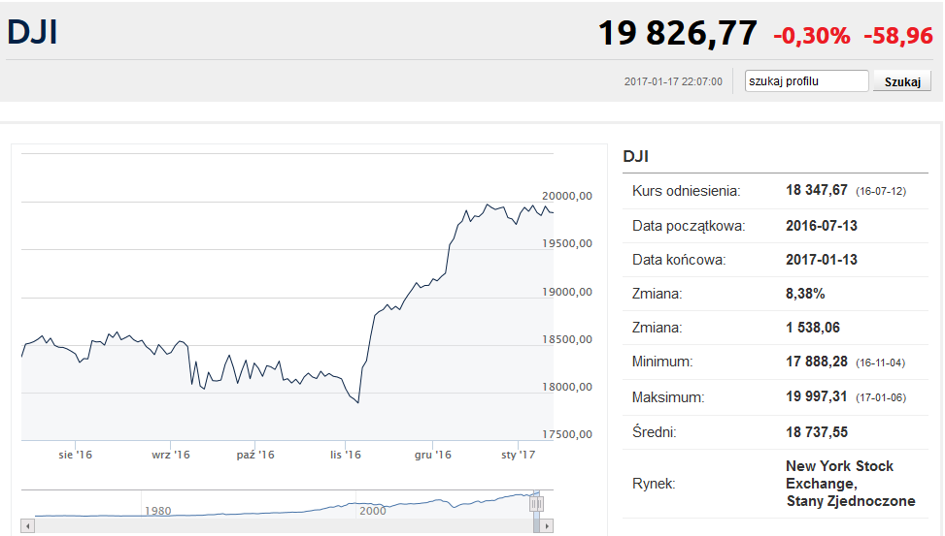Click the Maksimum row value 19 997,31
The width and height of the screenshot is (945, 536).
pos(816,397)
